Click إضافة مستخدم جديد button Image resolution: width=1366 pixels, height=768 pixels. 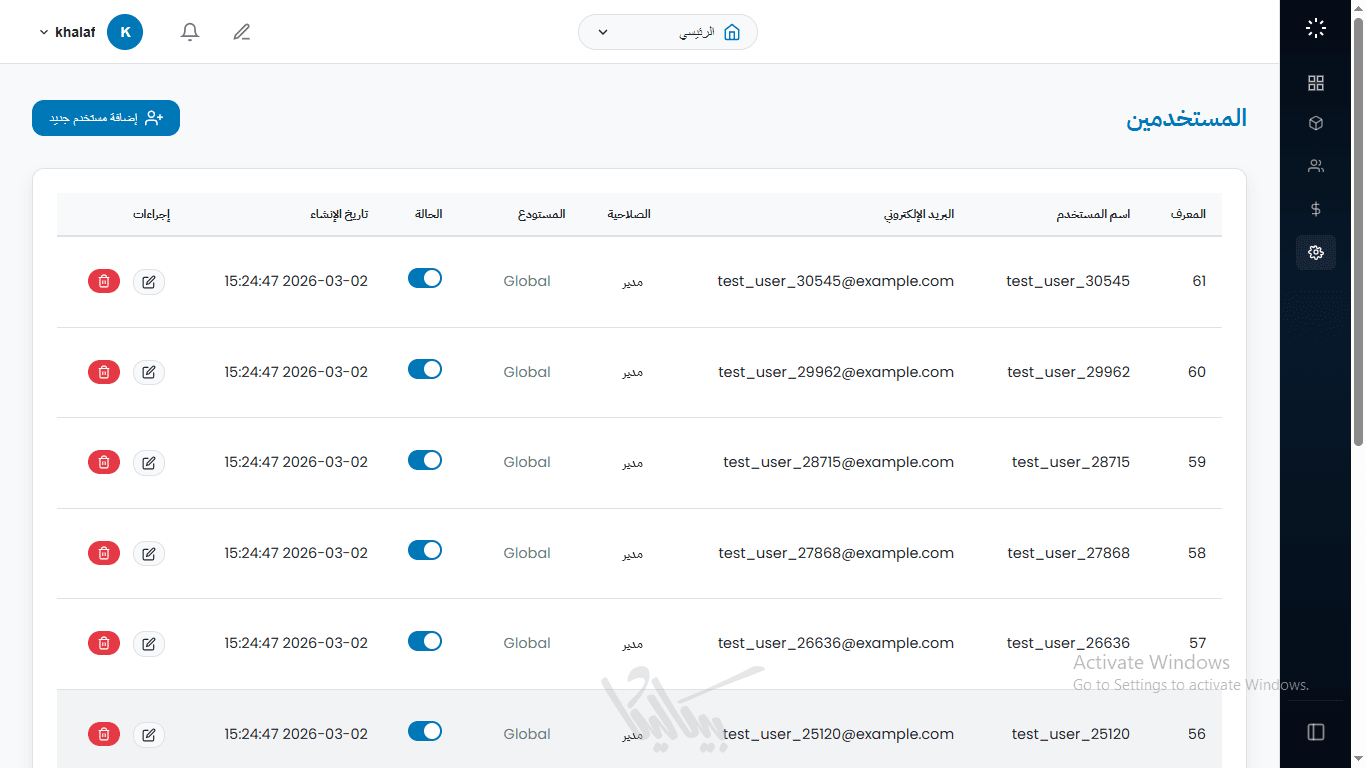point(106,118)
